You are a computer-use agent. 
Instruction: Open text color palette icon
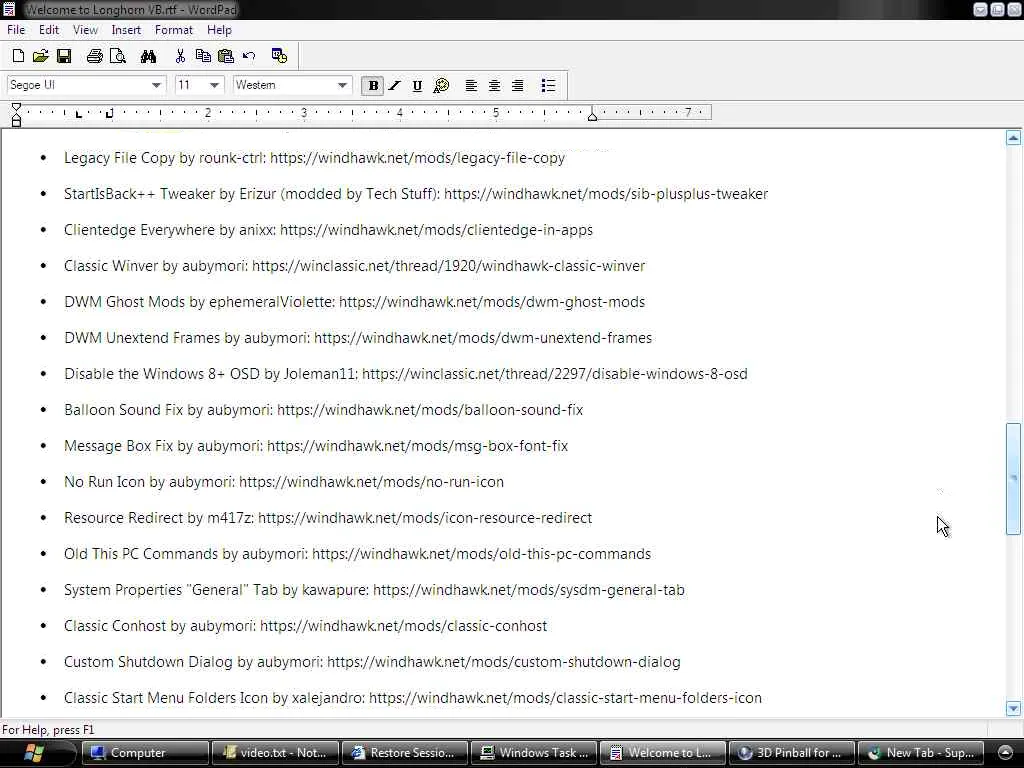[x=441, y=86]
